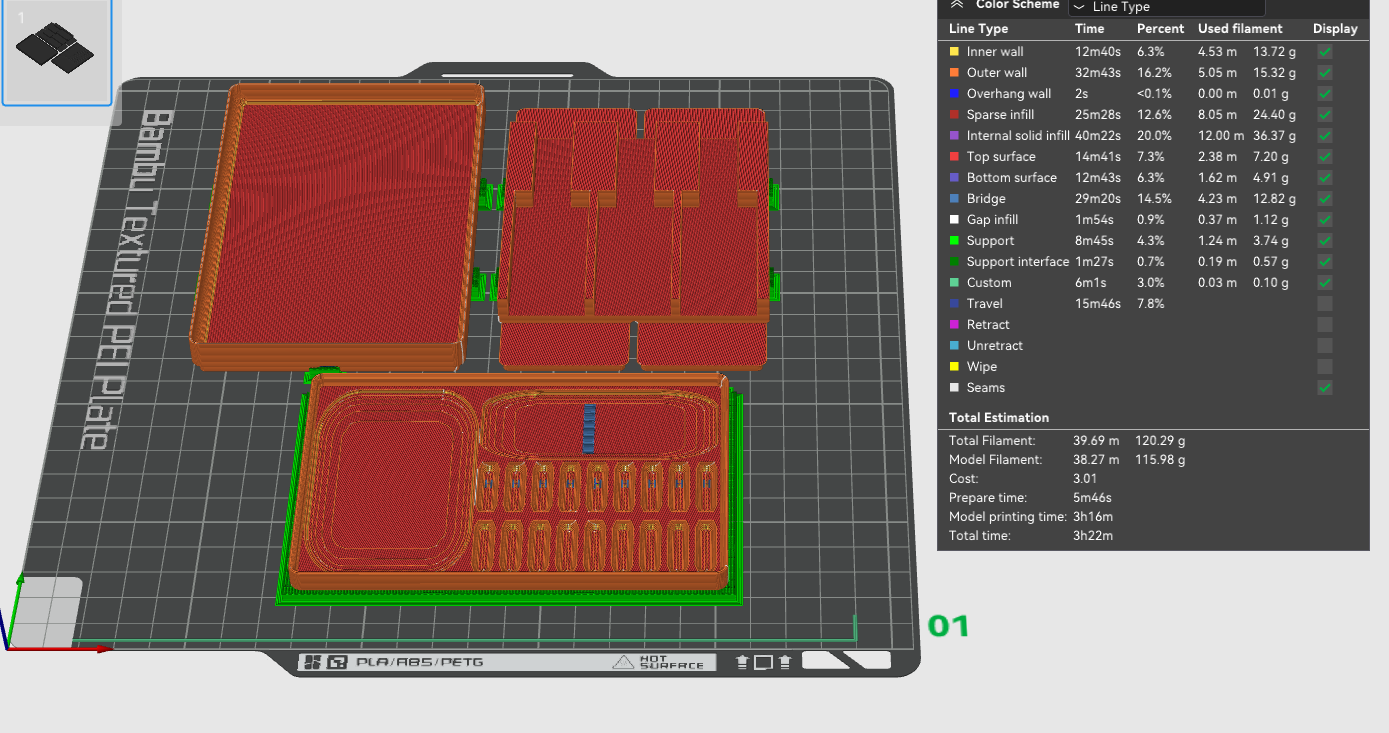Click the bright green Support color swatch
The width and height of the screenshot is (1389, 733).
tap(954, 240)
